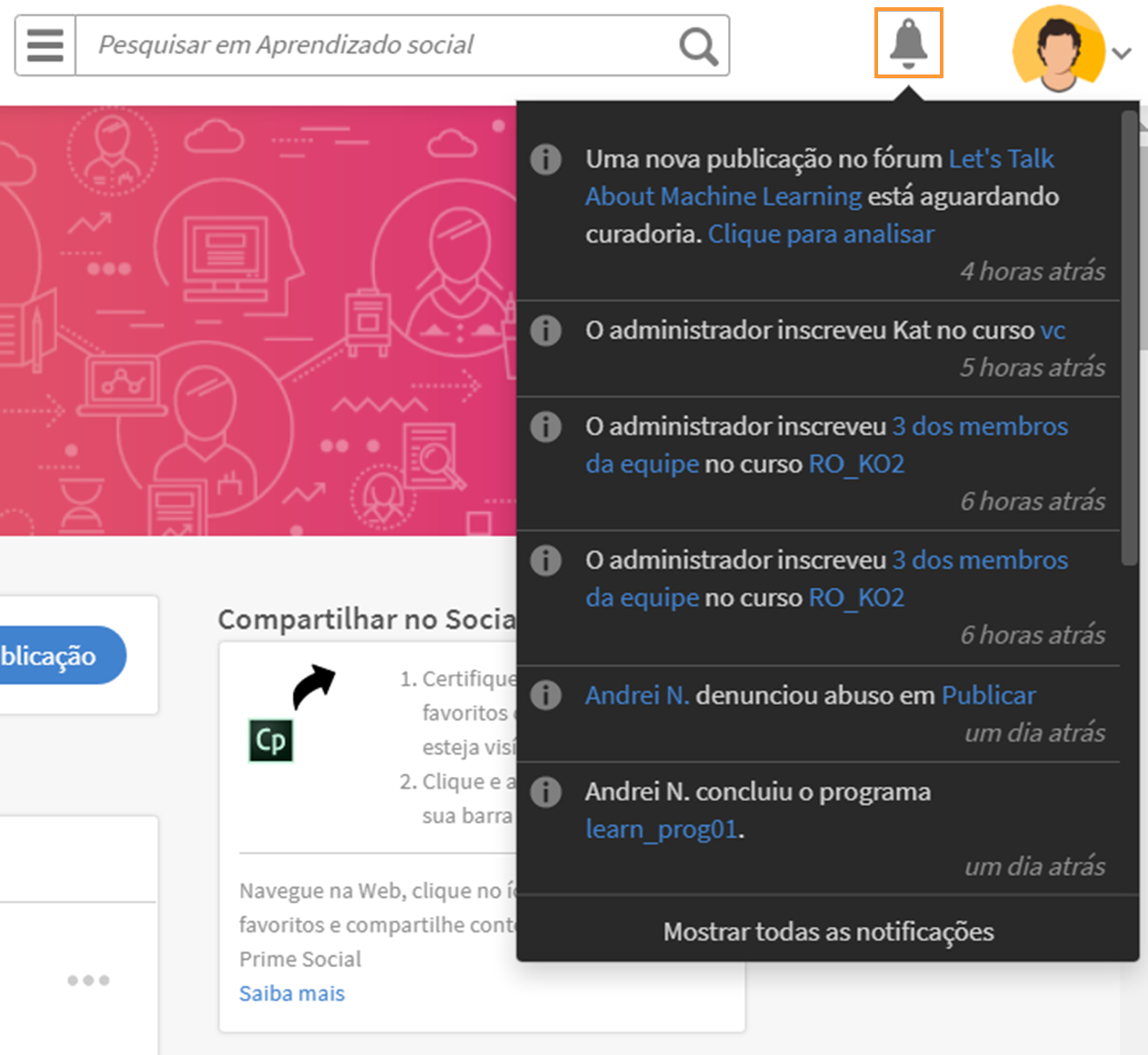Click the notifications panel scrollbar
This screenshot has height=1055, width=1148.
[1130, 338]
